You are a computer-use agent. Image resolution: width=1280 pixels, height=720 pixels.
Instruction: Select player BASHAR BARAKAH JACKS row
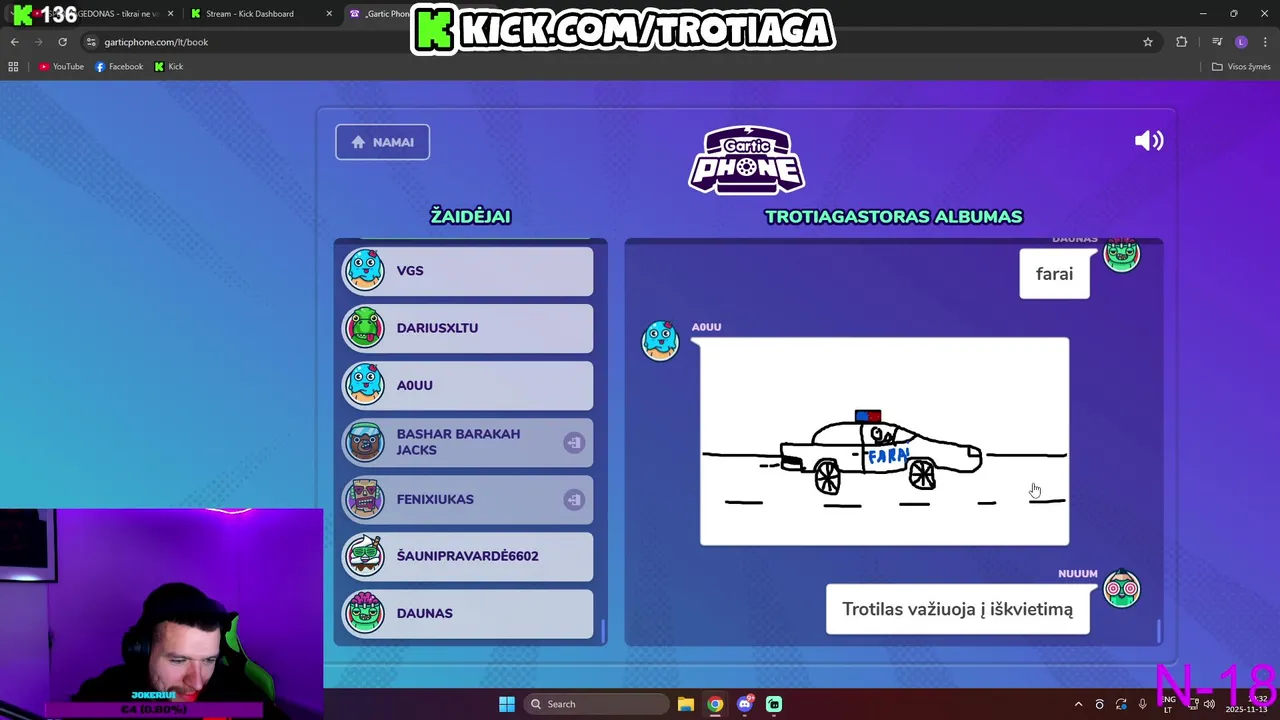468,442
